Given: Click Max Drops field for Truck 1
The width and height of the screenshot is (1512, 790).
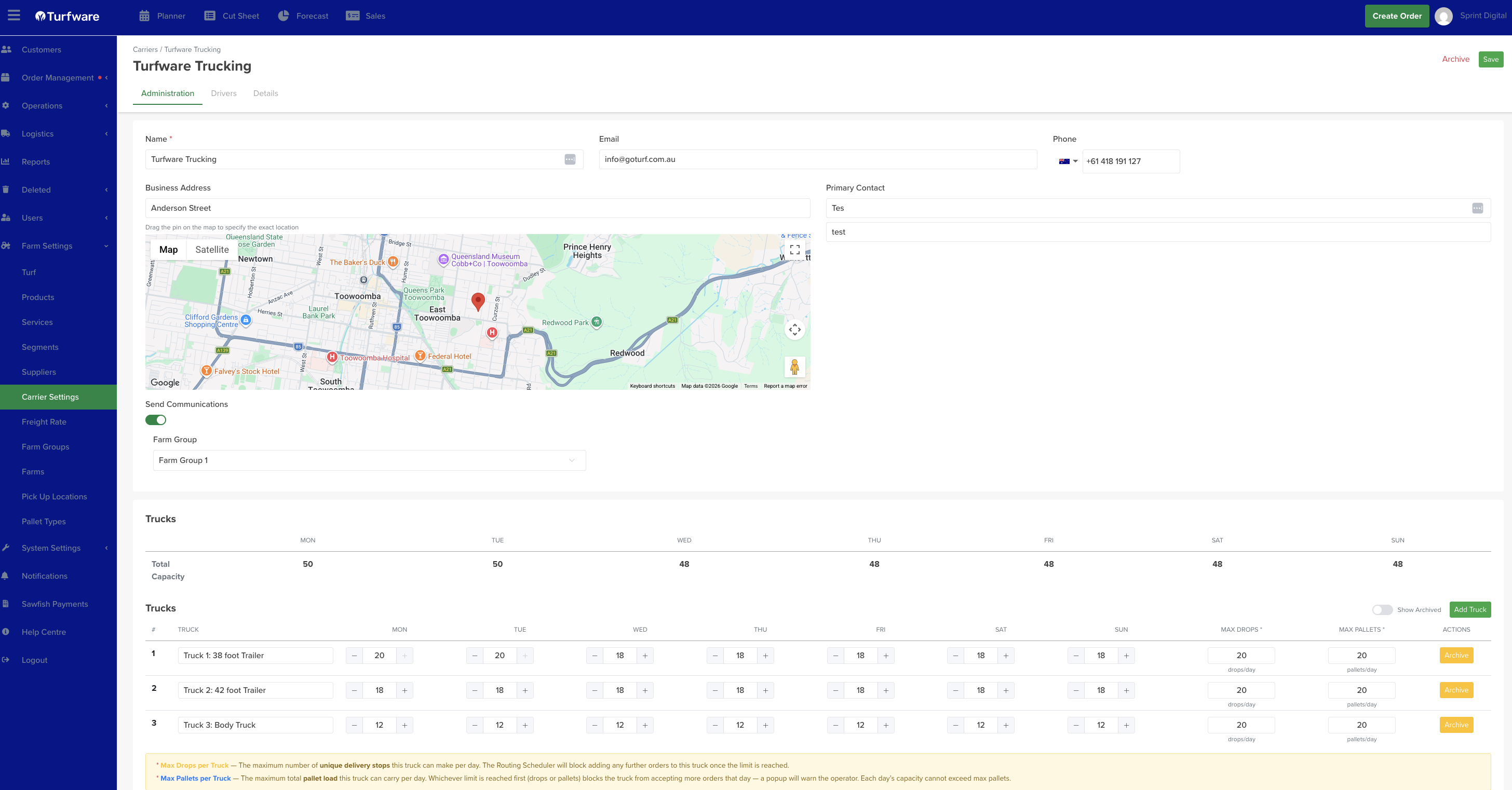Looking at the screenshot, I should coord(1241,656).
